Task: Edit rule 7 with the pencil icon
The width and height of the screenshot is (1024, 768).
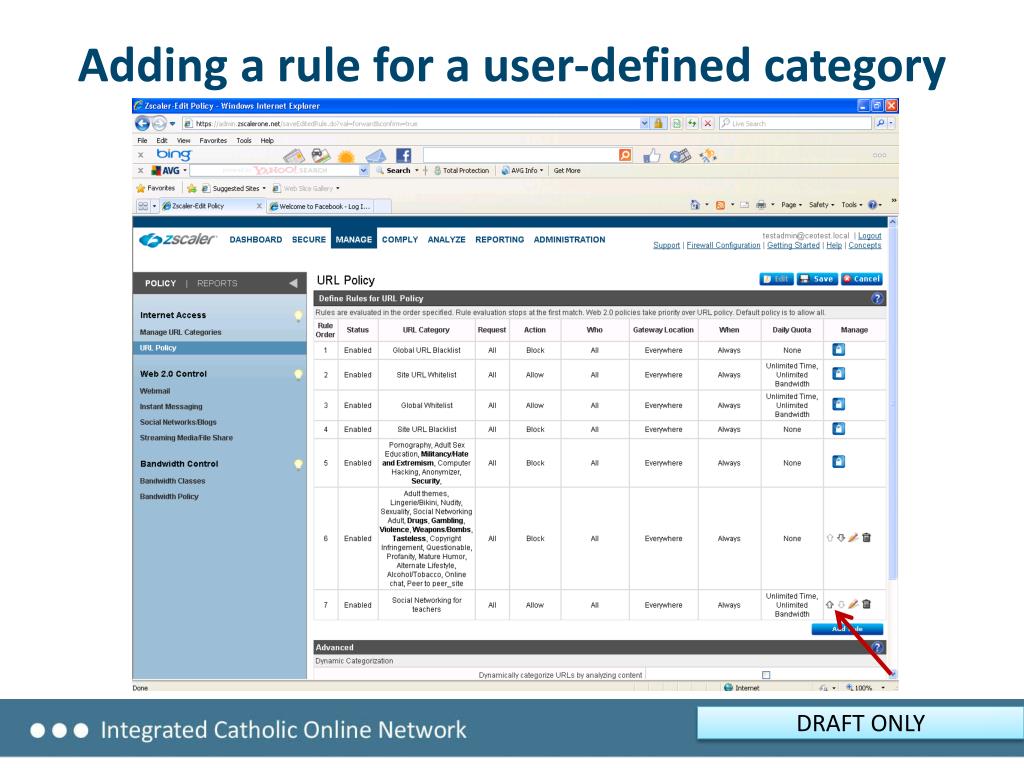Action: [853, 605]
